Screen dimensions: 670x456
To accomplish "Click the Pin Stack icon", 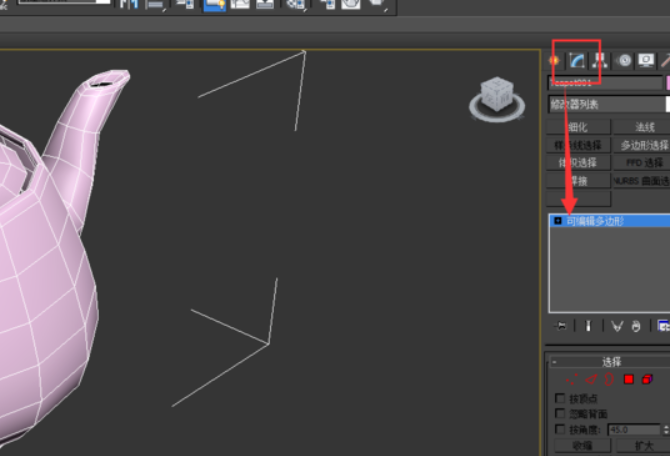I will pos(562,325).
